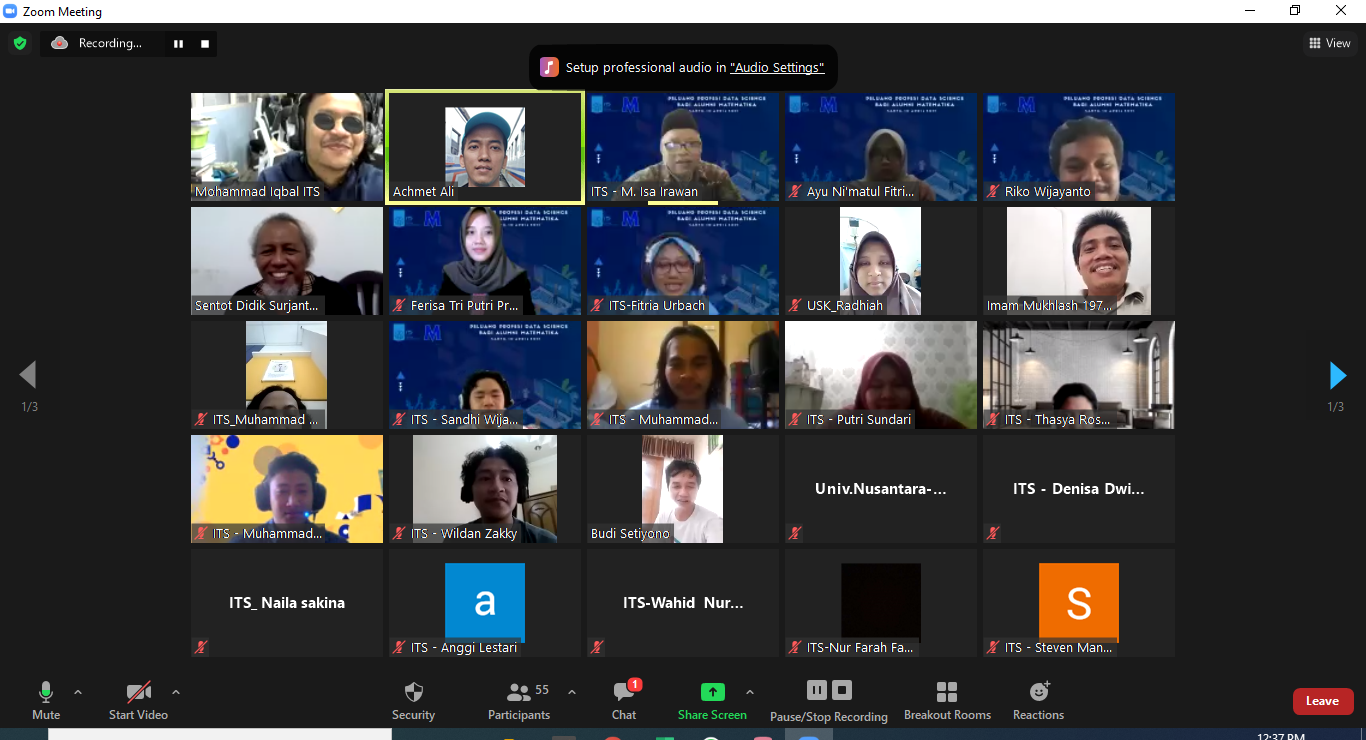
Task: Pause the recording in the top recording bar
Action: point(179,44)
